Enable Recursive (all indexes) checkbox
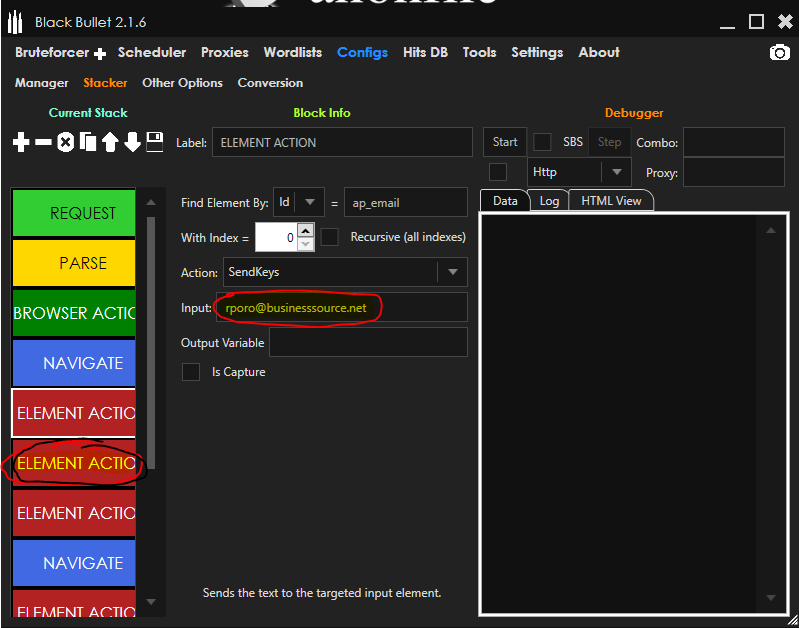Image resolution: width=799 pixels, height=628 pixels. pos(330,237)
